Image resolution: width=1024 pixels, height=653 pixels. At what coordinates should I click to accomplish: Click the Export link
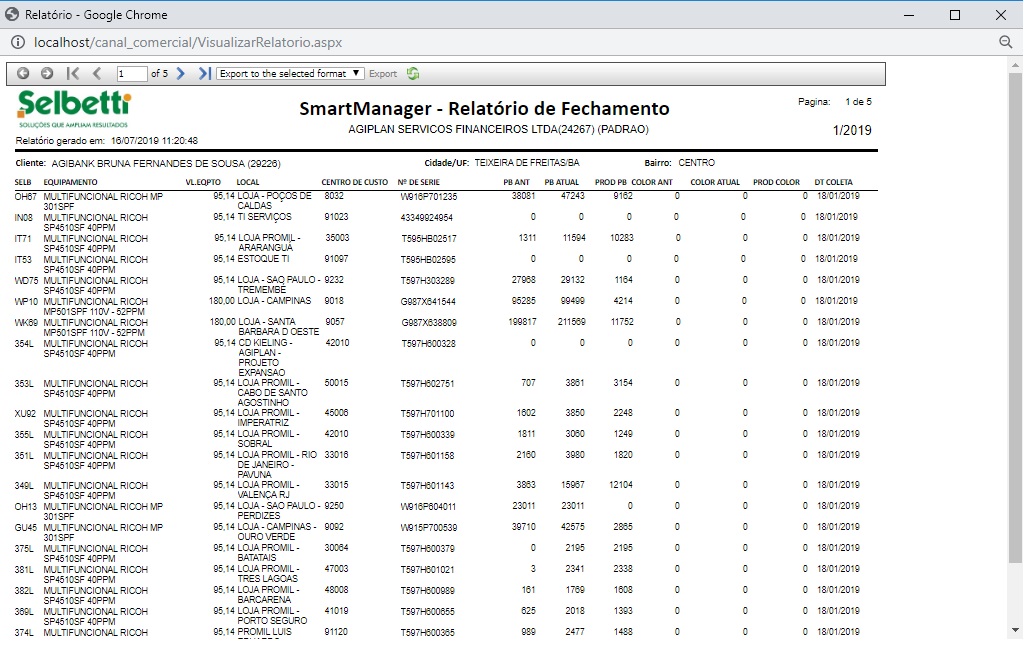point(383,74)
